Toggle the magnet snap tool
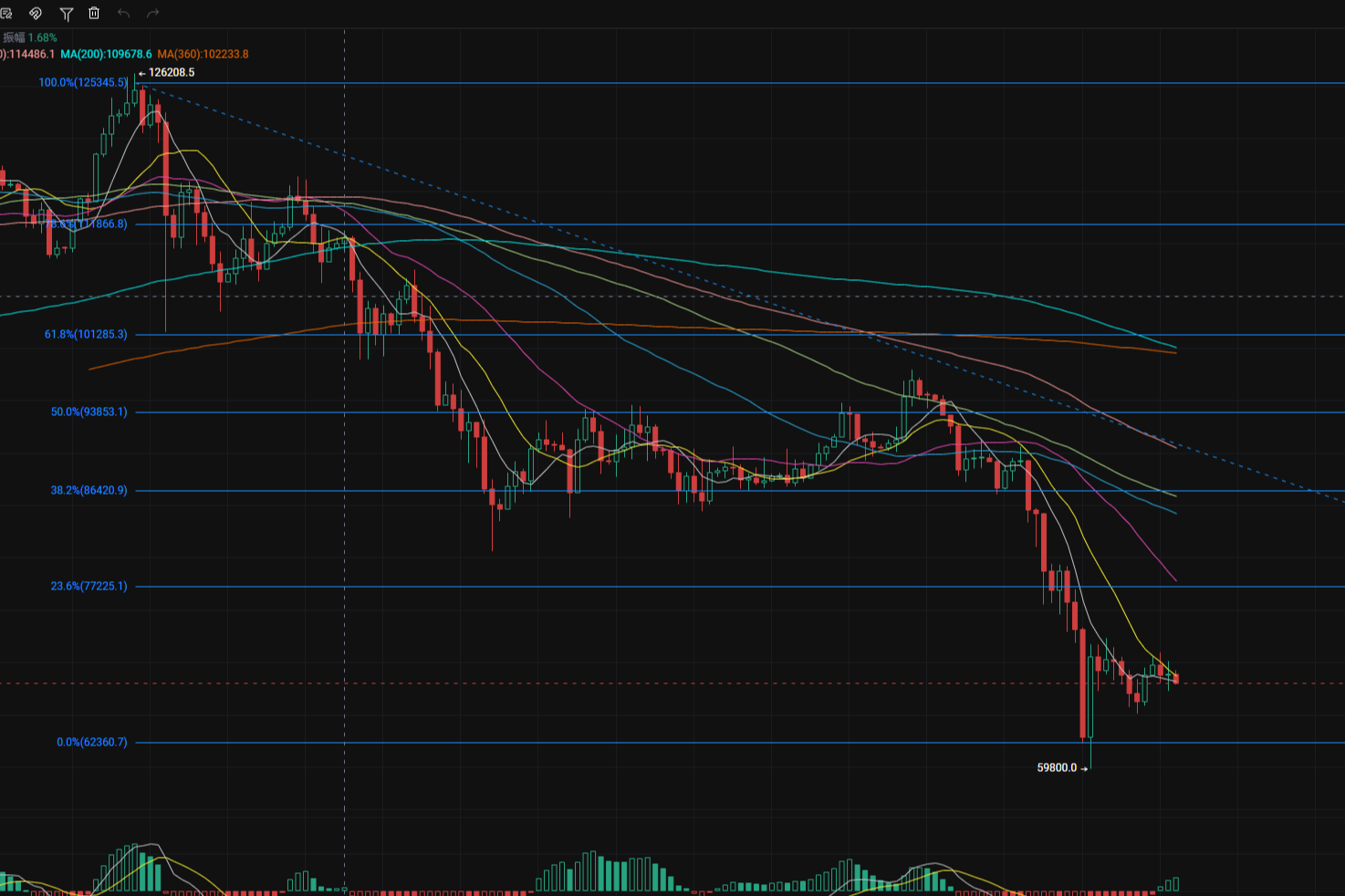 click(36, 14)
